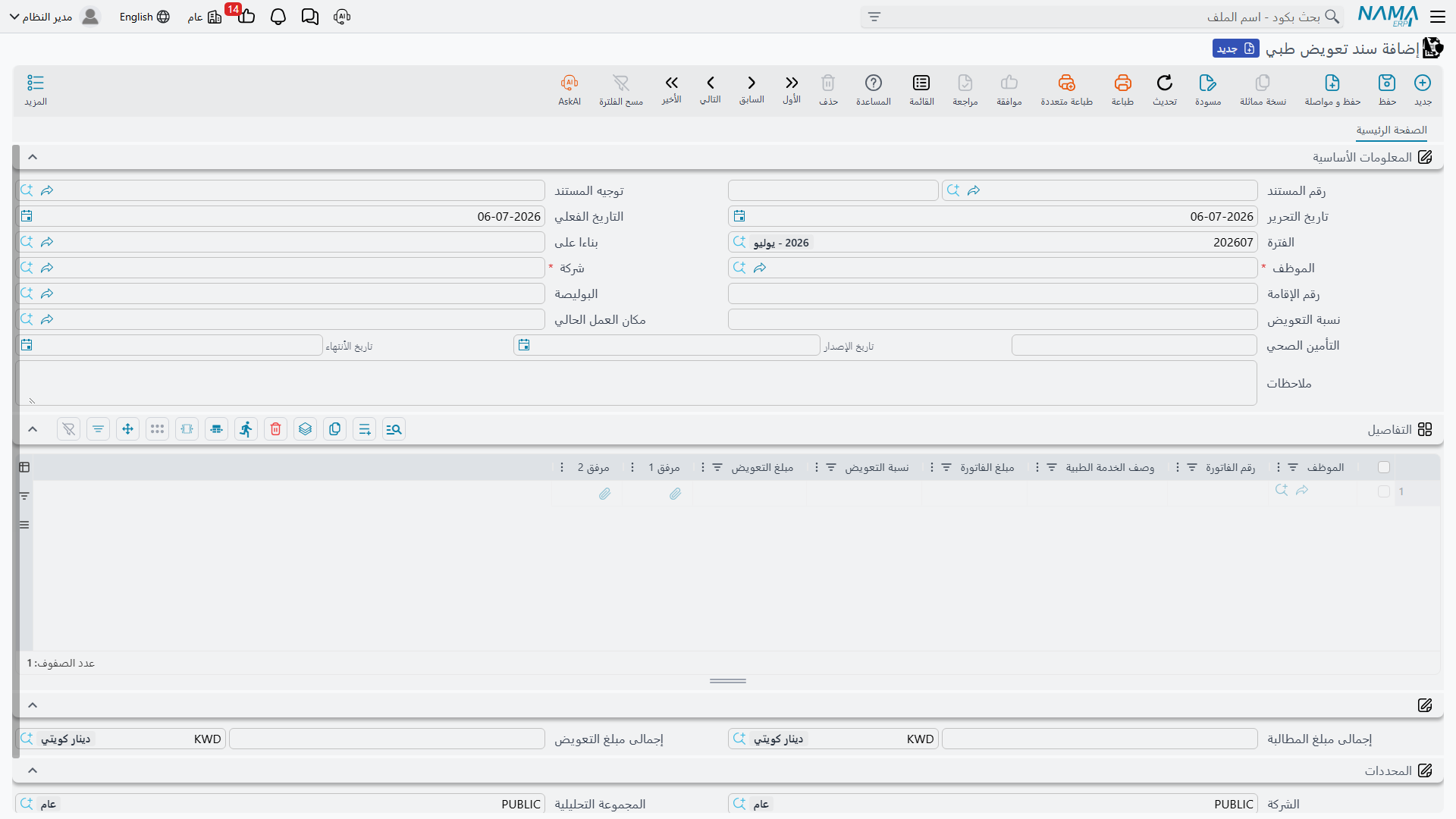Click the ملاحظات notes text area
Viewport: 1456px width, 819px height.
point(636,383)
